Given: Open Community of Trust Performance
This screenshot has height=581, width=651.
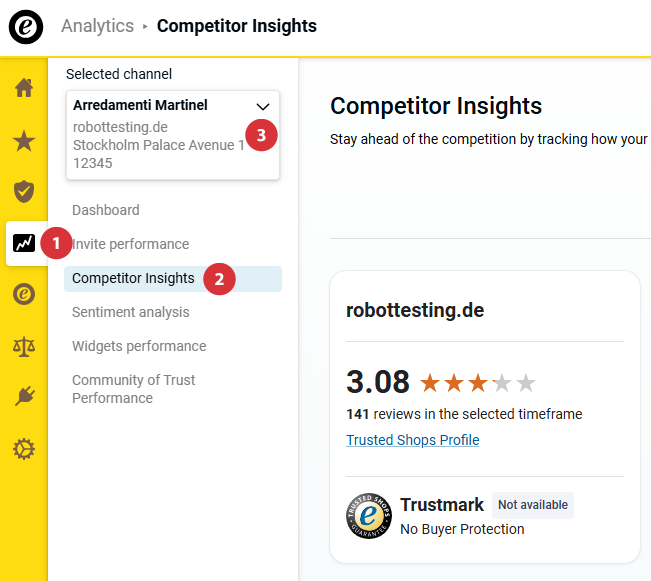Looking at the screenshot, I should click(x=133, y=389).
